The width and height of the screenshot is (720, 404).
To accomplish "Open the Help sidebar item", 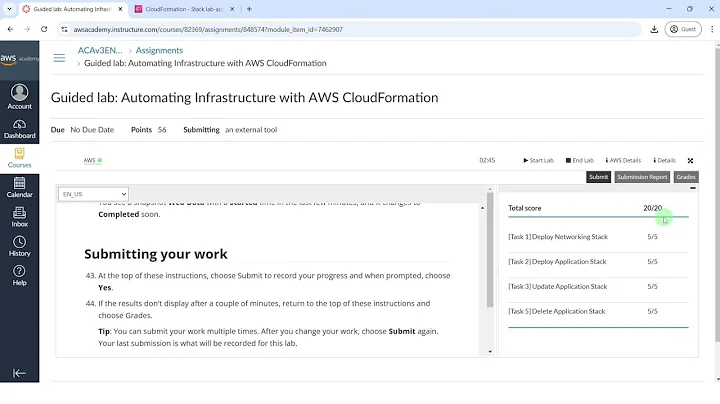I will point(19,276).
